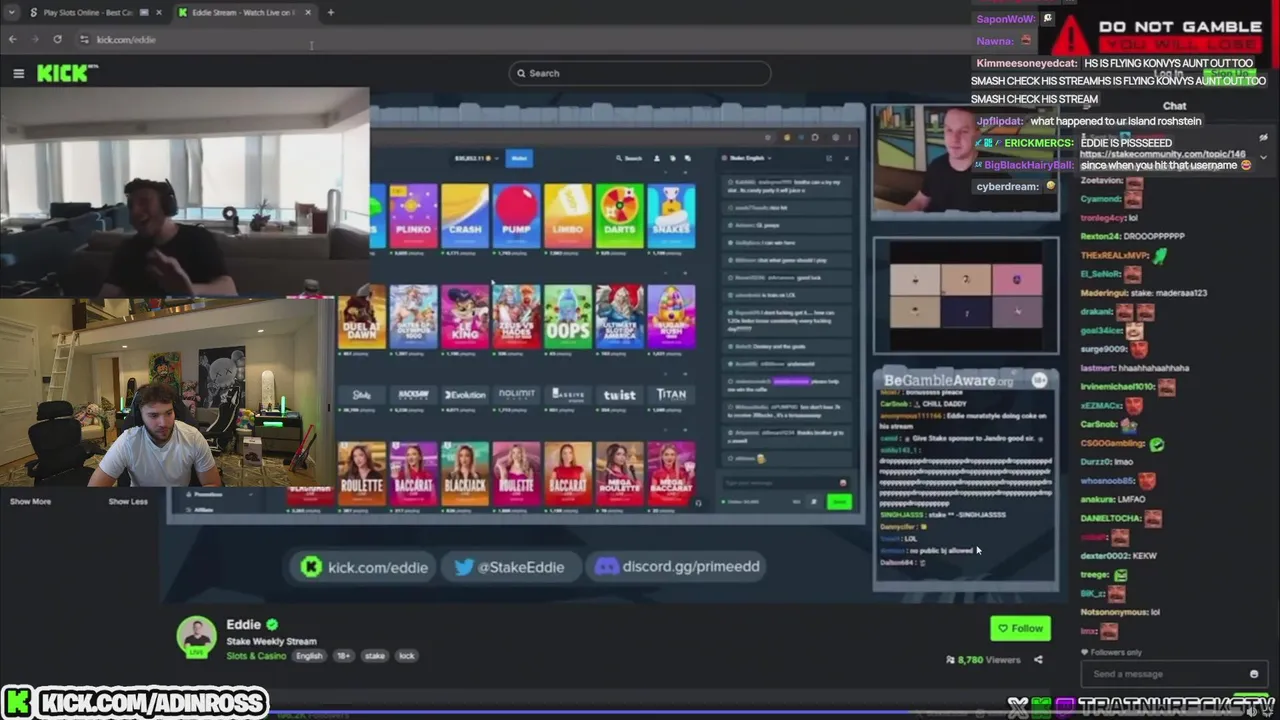Open the Darts game tile

coord(620,216)
